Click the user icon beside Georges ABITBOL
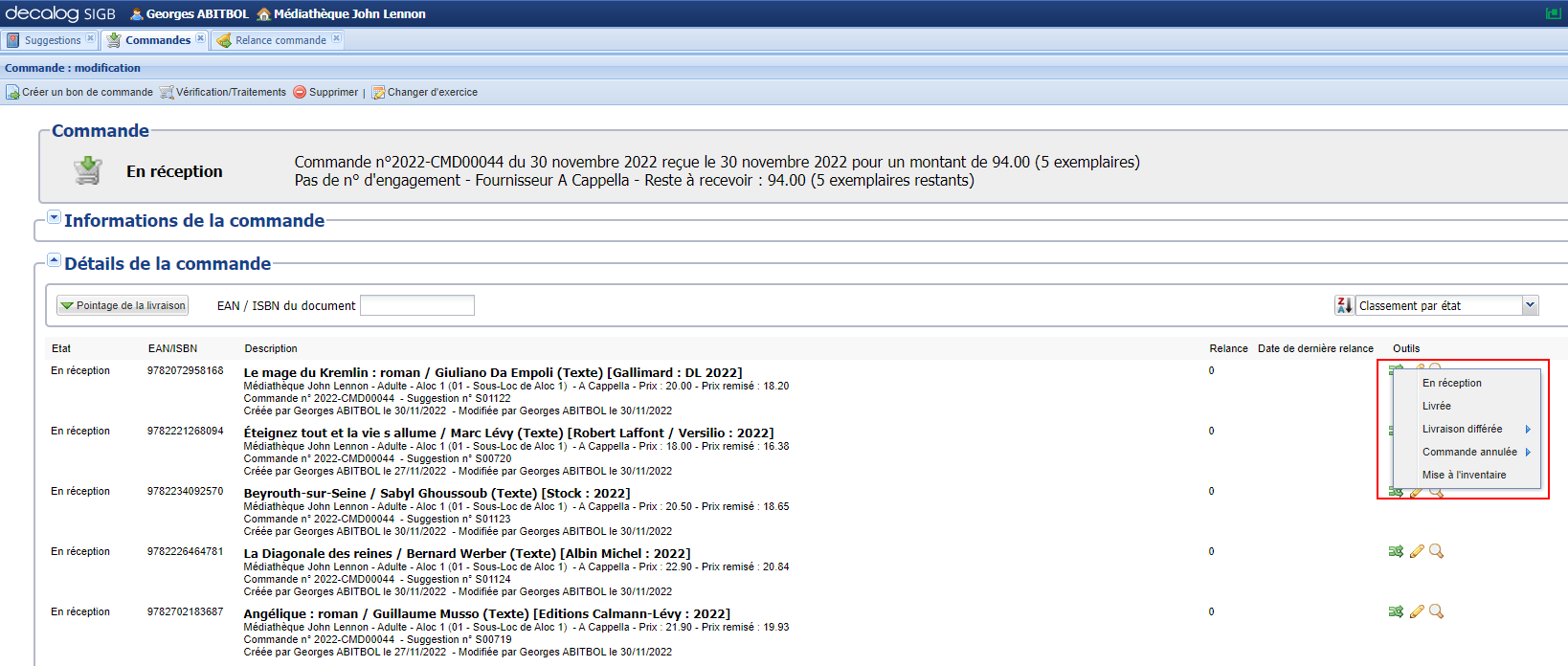The image size is (1568, 666). 137,13
